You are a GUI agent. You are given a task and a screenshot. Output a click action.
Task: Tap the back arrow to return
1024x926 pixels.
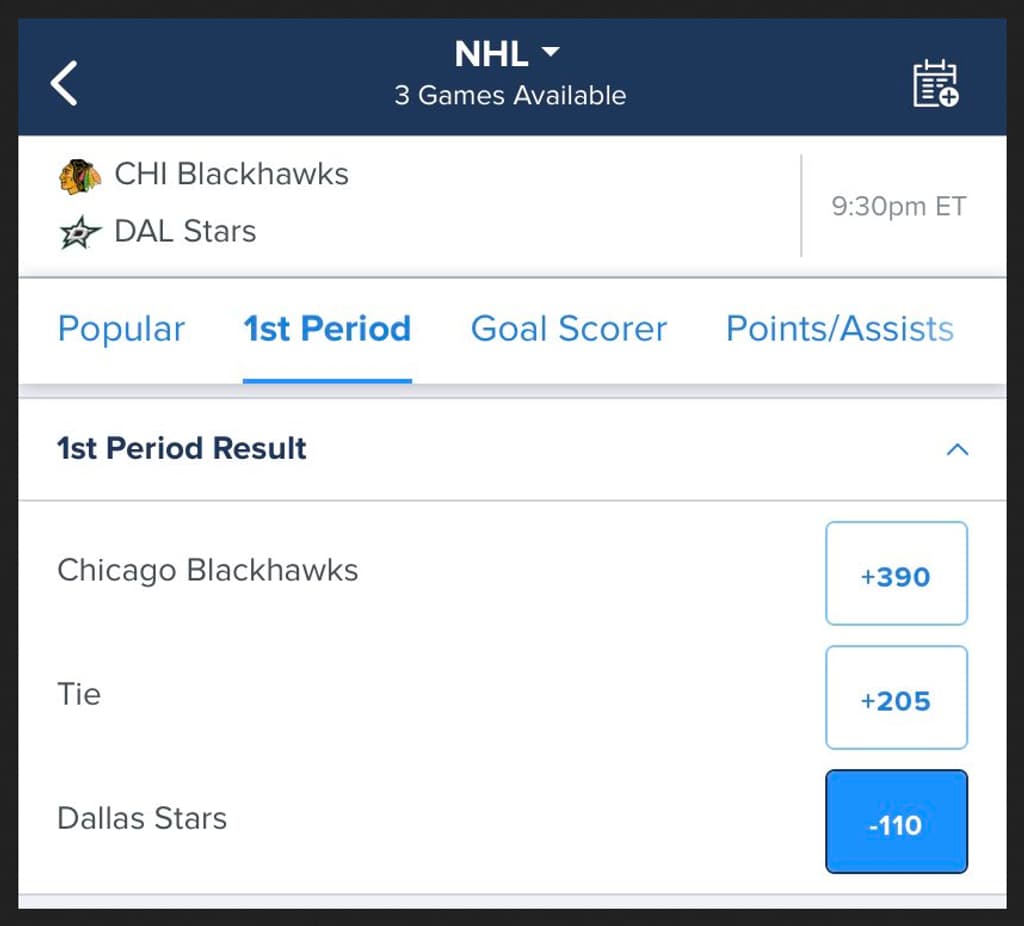63,84
